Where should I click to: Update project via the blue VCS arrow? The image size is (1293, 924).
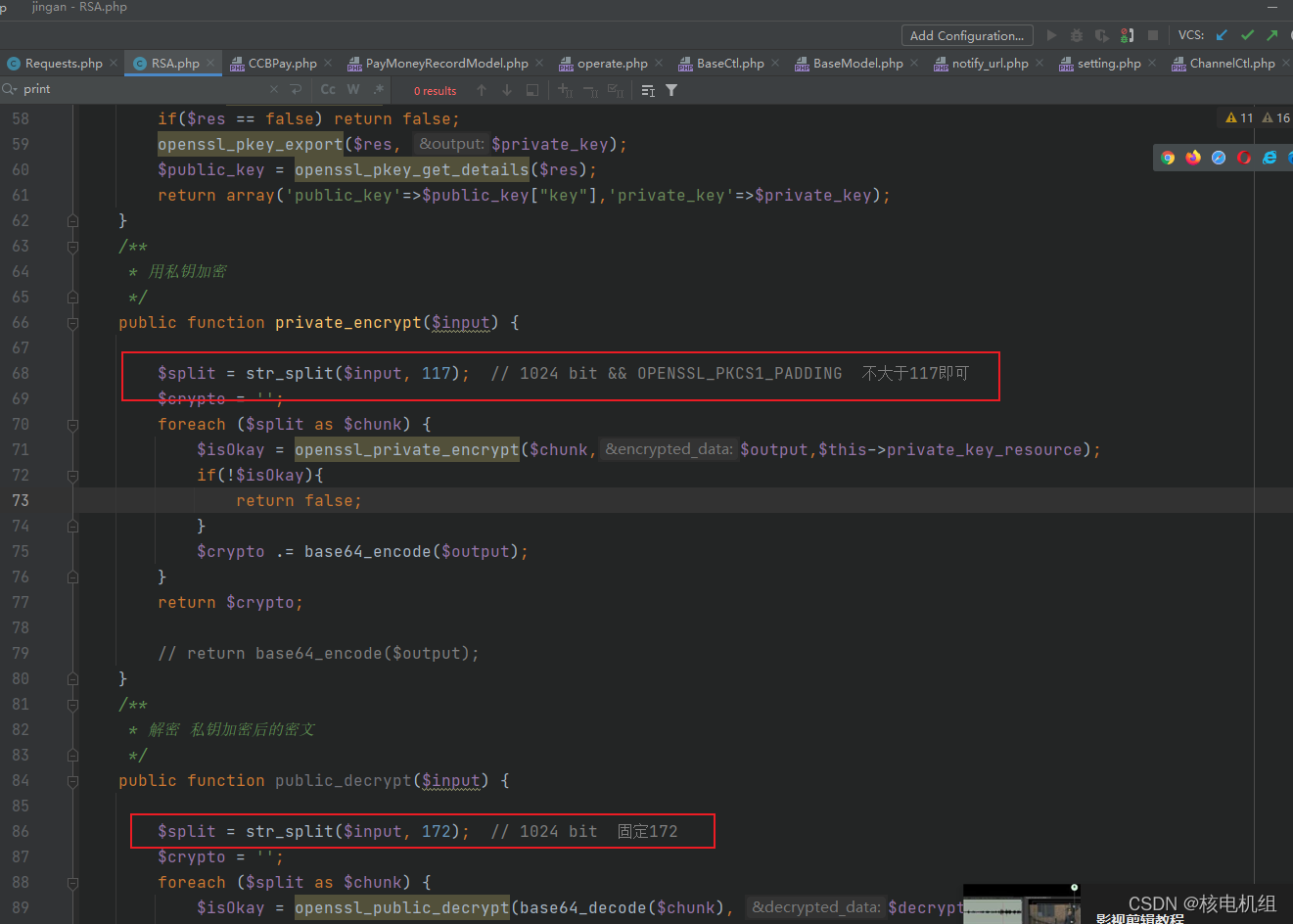click(x=1222, y=33)
